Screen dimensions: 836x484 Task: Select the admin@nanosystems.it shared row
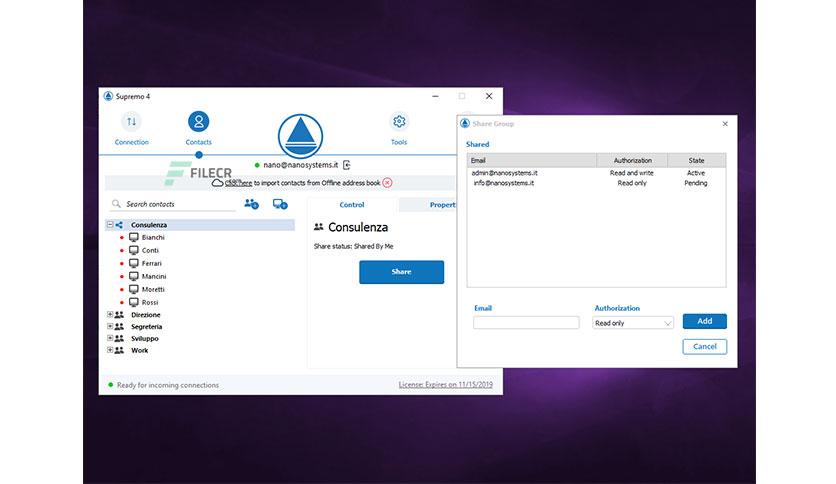click(596, 173)
